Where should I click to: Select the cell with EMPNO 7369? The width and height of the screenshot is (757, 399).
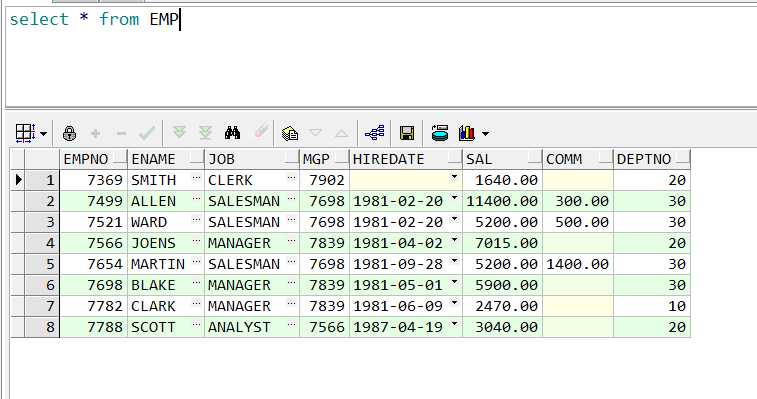point(93,180)
